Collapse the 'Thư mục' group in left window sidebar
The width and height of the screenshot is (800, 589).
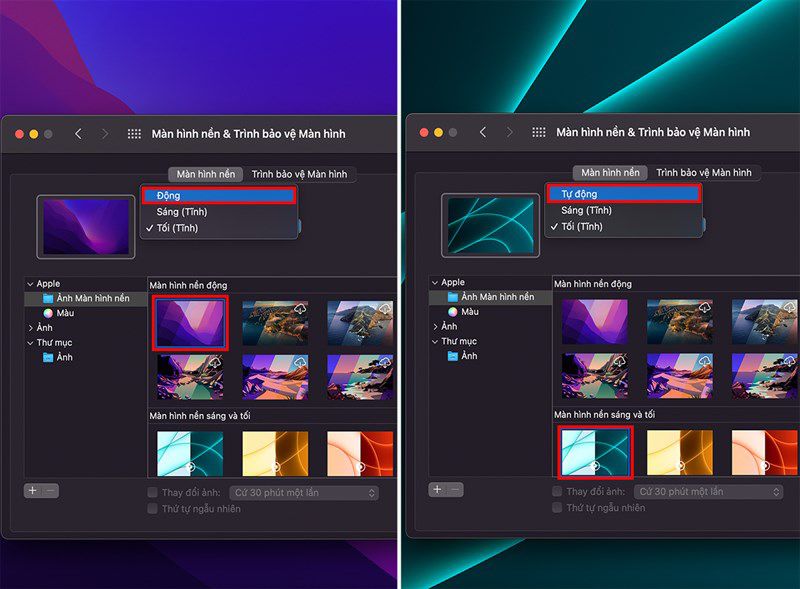[30, 342]
